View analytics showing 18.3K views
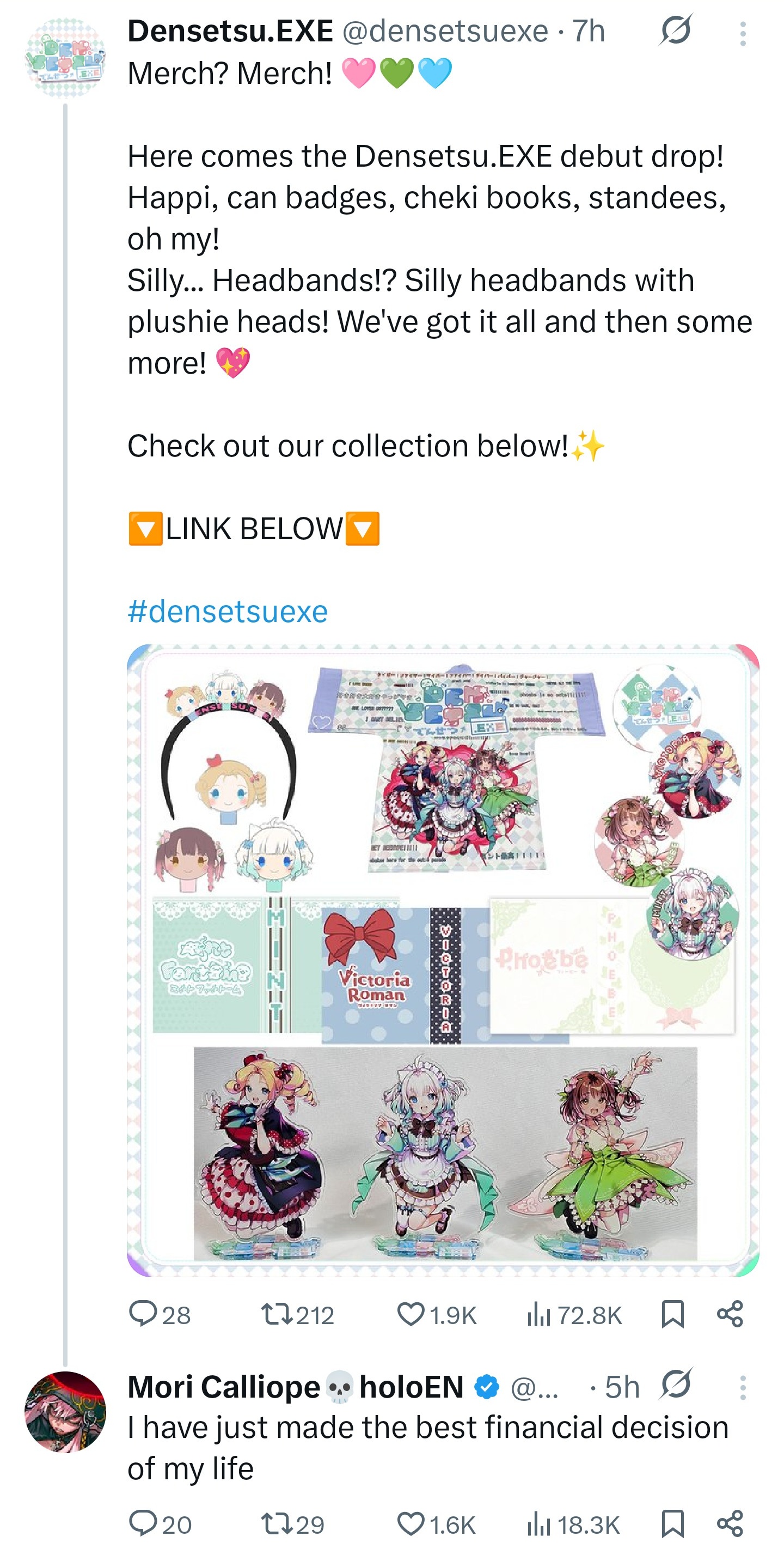Image resolution: width=784 pixels, height=1555 pixels. pos(573,1523)
